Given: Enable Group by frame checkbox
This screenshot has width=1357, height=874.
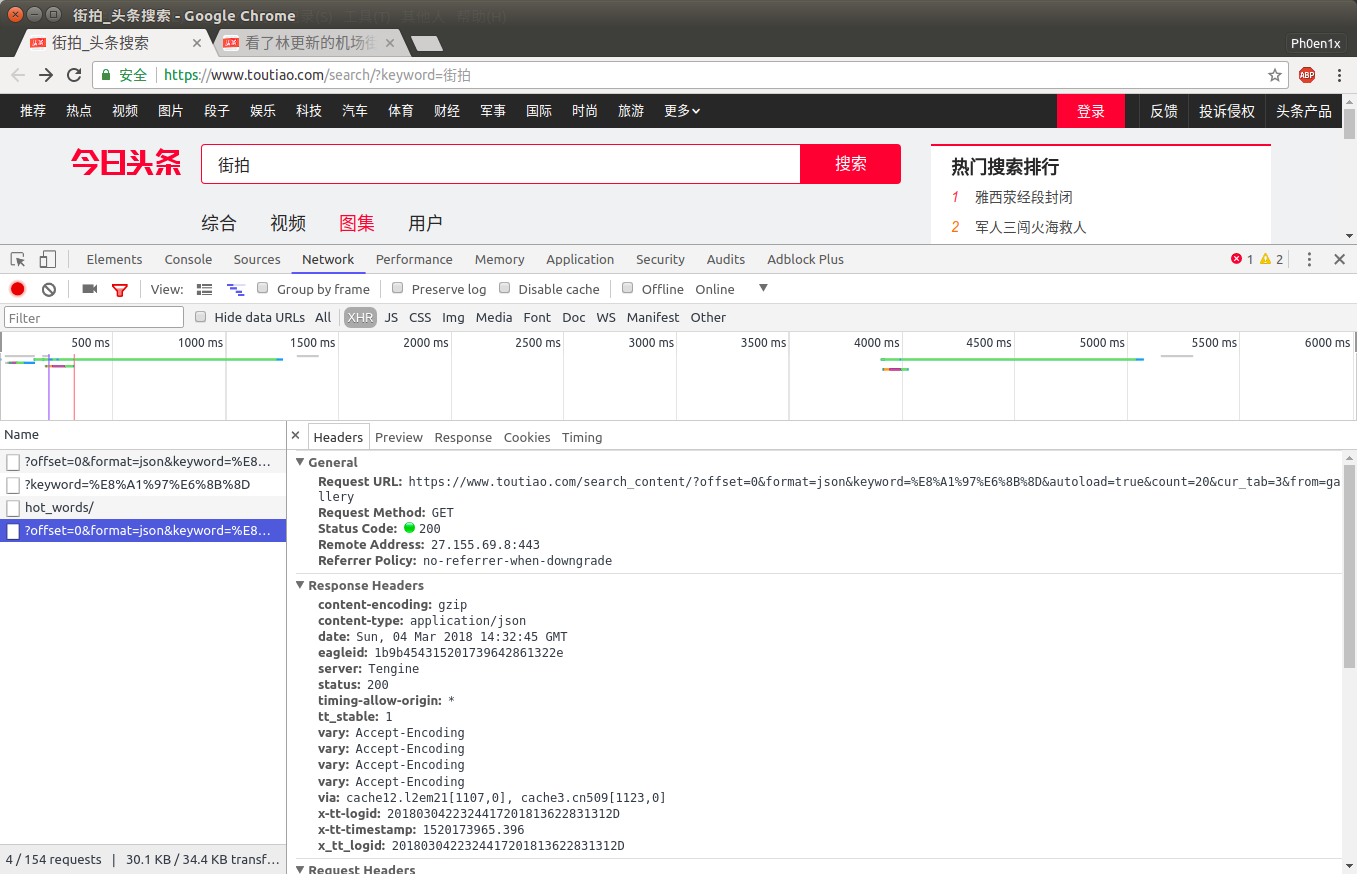Looking at the screenshot, I should (263, 288).
